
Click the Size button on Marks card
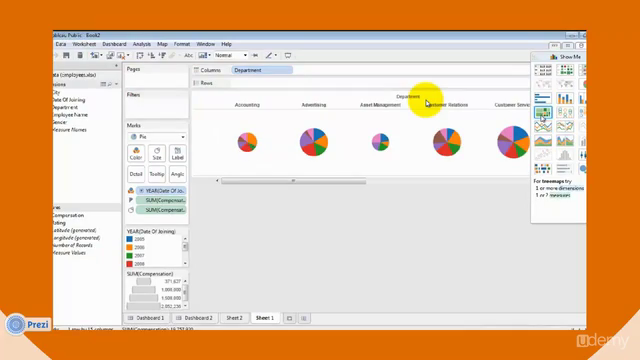(x=157, y=153)
